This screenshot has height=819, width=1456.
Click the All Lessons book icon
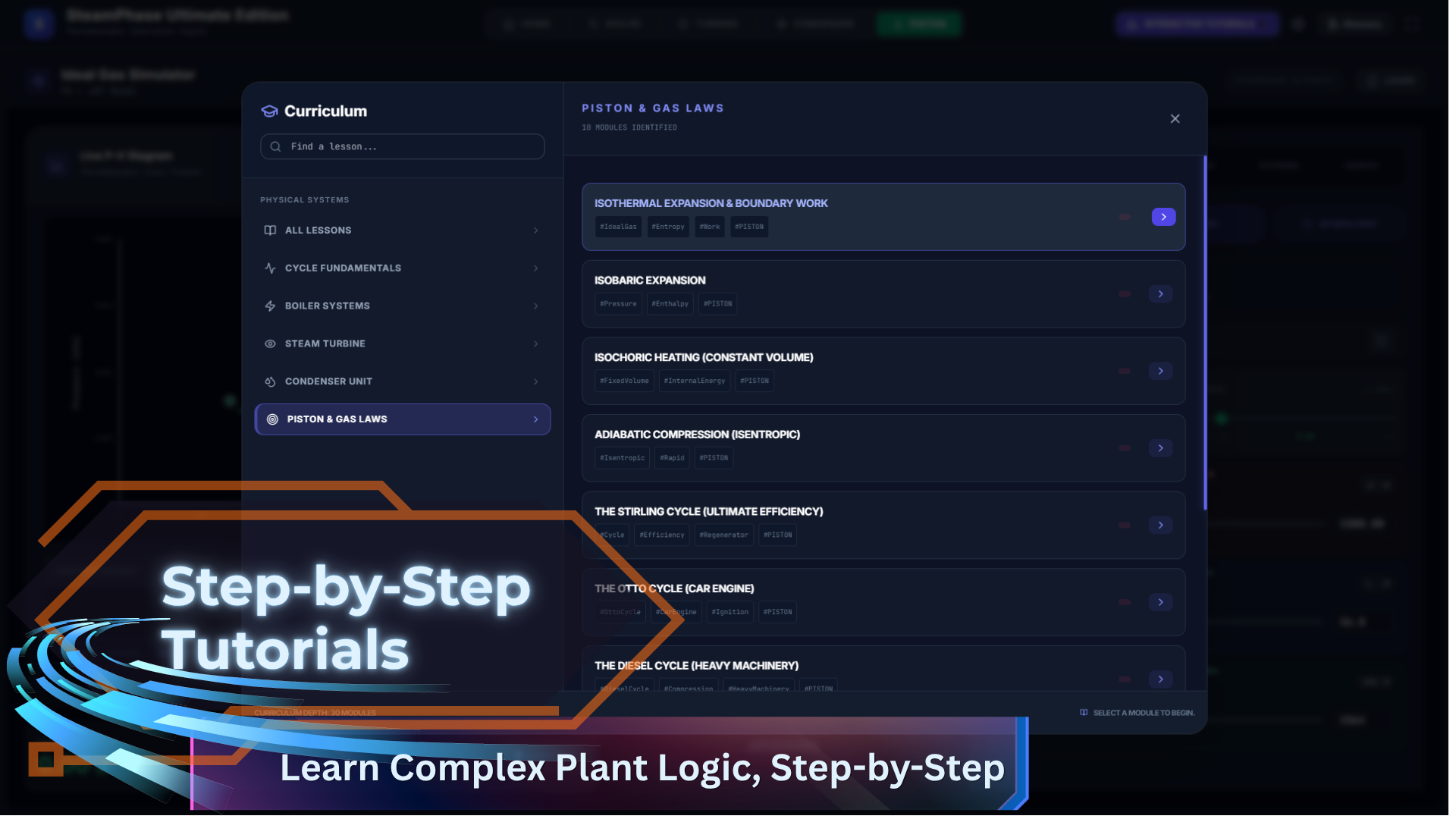pos(270,231)
